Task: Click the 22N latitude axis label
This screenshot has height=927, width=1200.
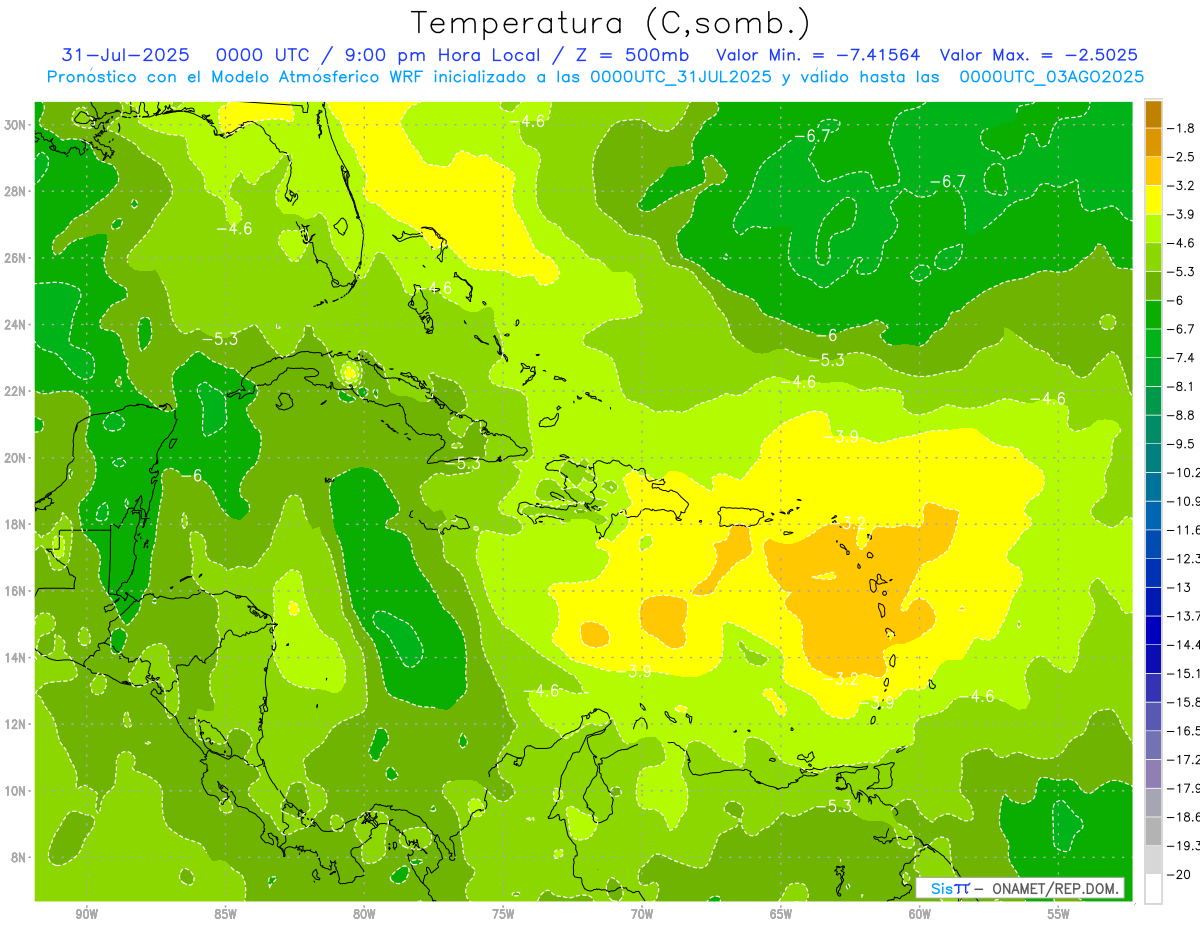Action: click(16, 391)
